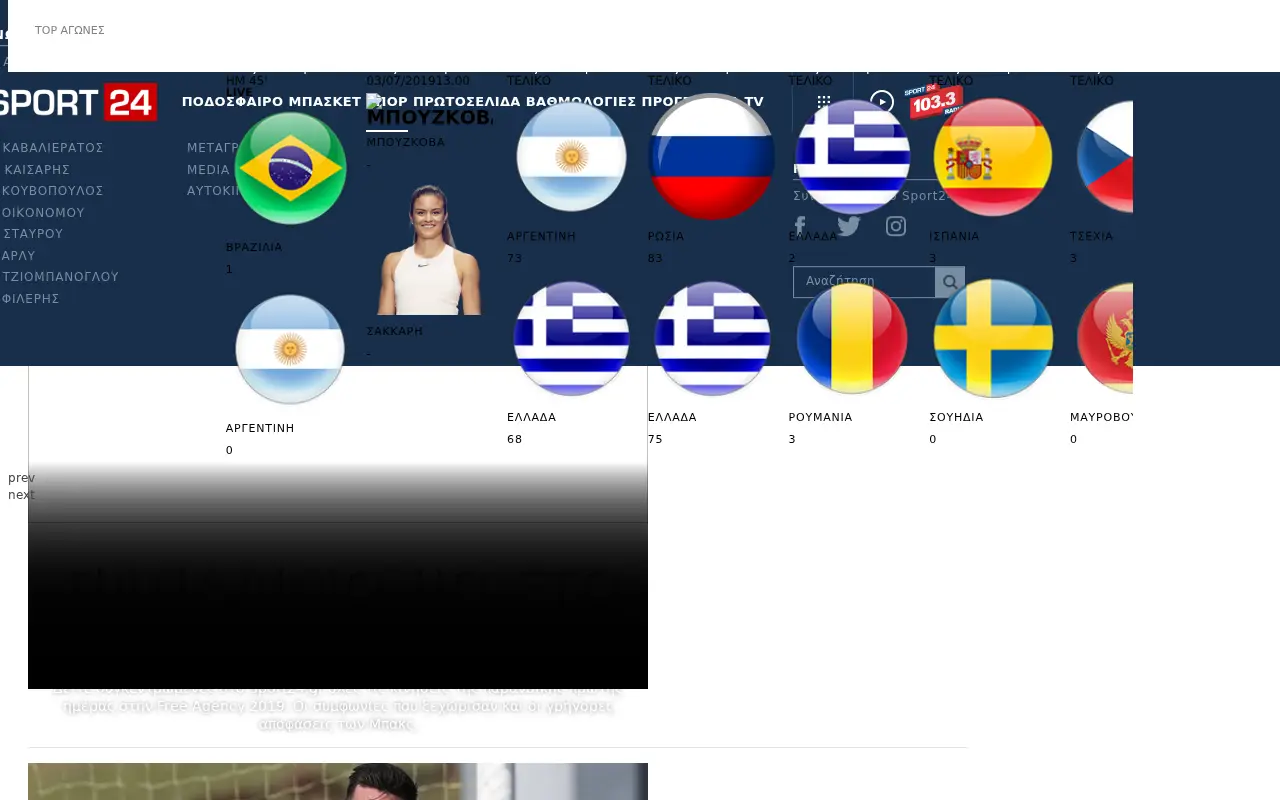This screenshot has width=1280, height=800.
Task: Click the Montenegro flag
Action: point(1105,338)
